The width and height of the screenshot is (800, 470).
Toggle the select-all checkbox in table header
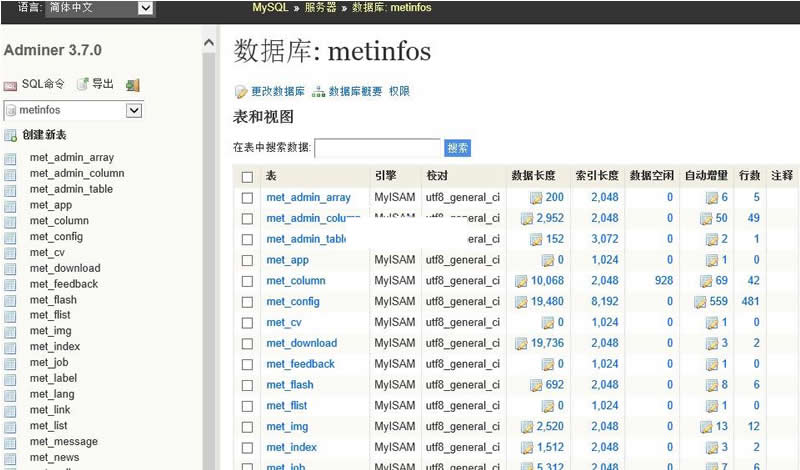pos(247,176)
